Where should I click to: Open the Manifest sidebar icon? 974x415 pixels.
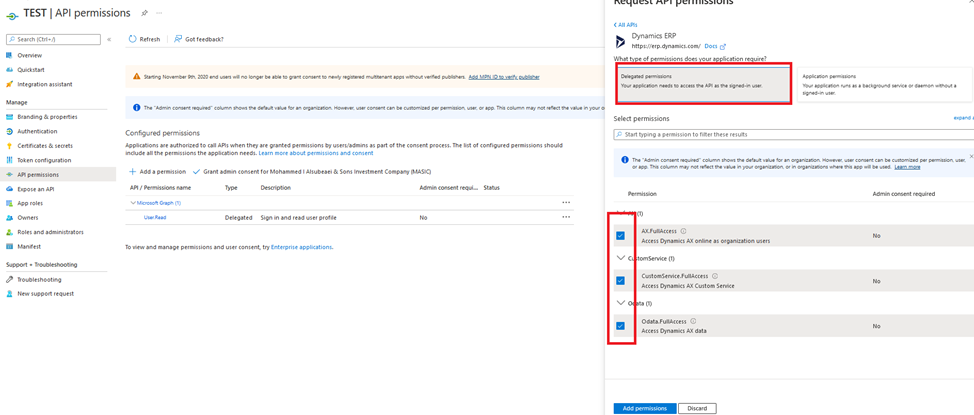coord(9,246)
